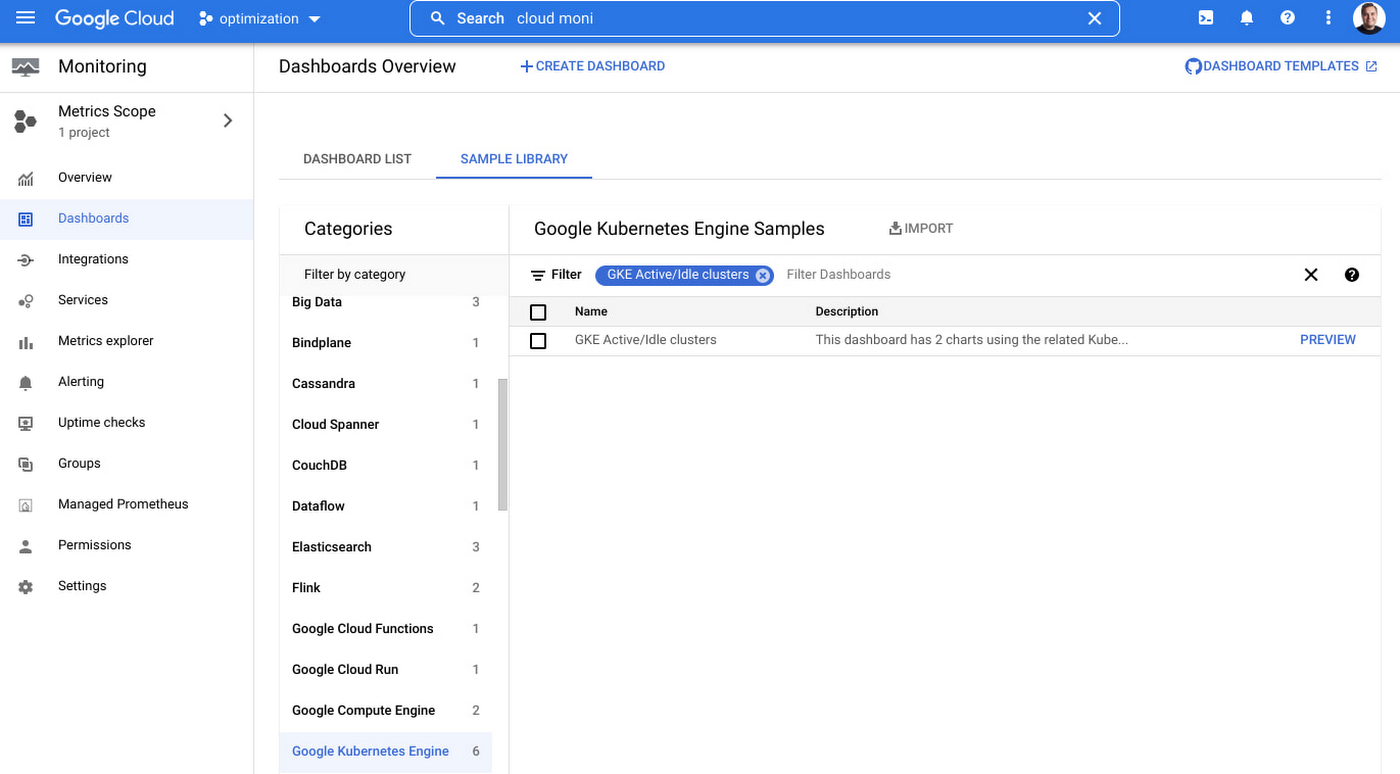Click Create Dashboard button
The image size is (1400, 774).
[592, 66]
